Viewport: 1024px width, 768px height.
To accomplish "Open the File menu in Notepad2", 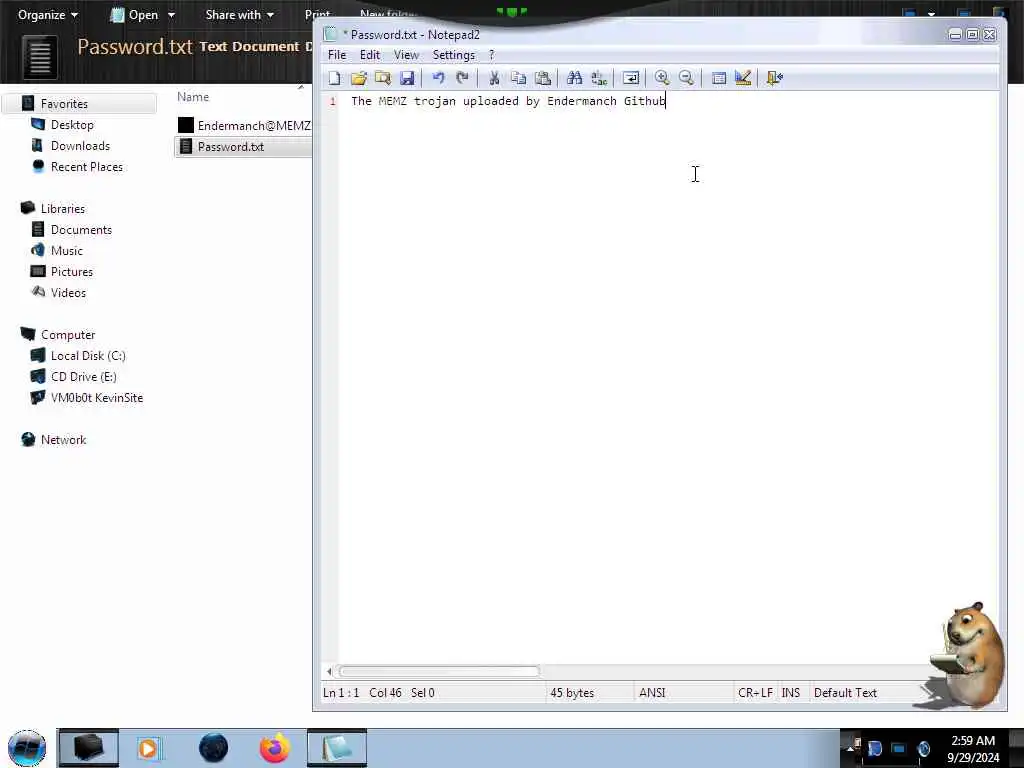I will (337, 55).
